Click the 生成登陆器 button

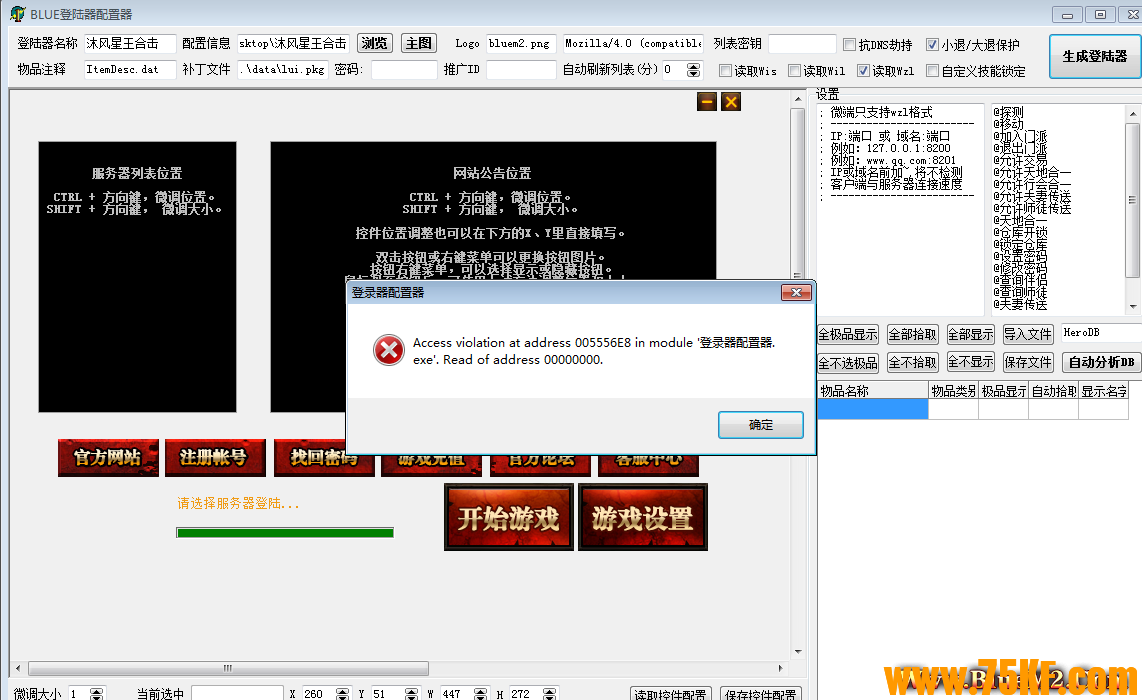pos(1095,56)
